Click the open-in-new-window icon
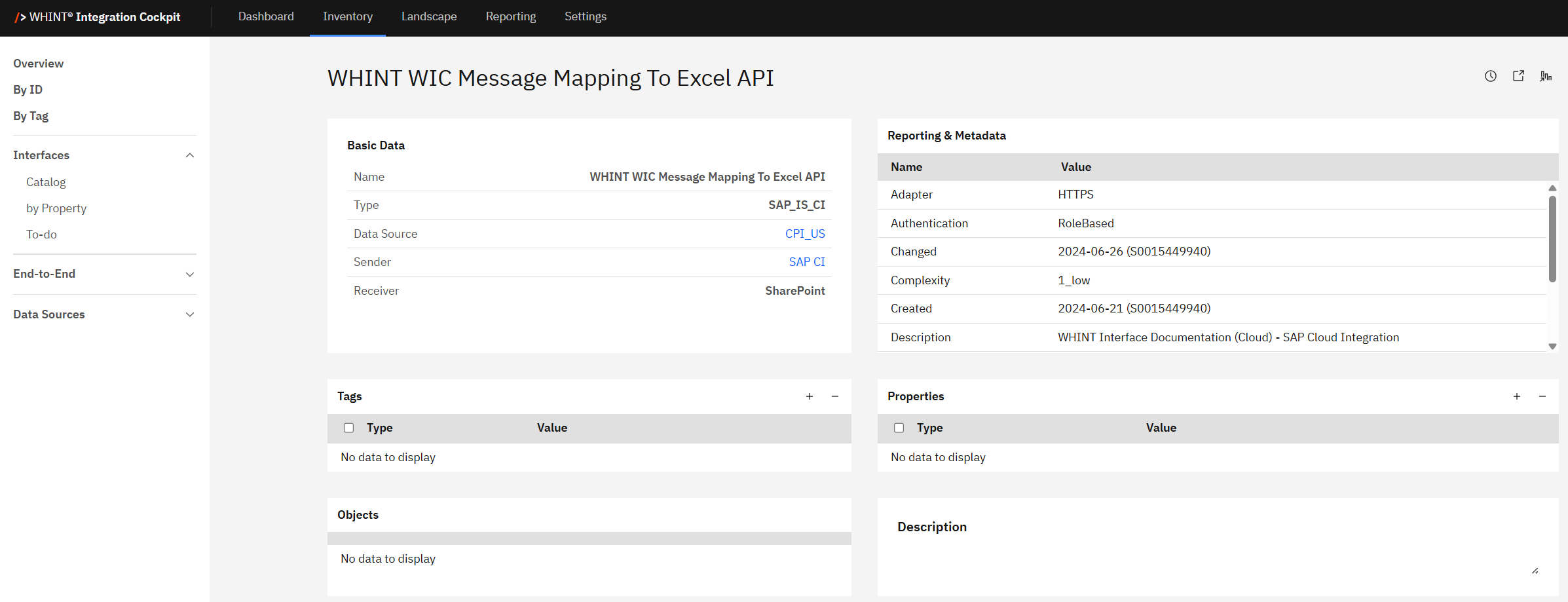The width and height of the screenshot is (1568, 602). (1518, 76)
